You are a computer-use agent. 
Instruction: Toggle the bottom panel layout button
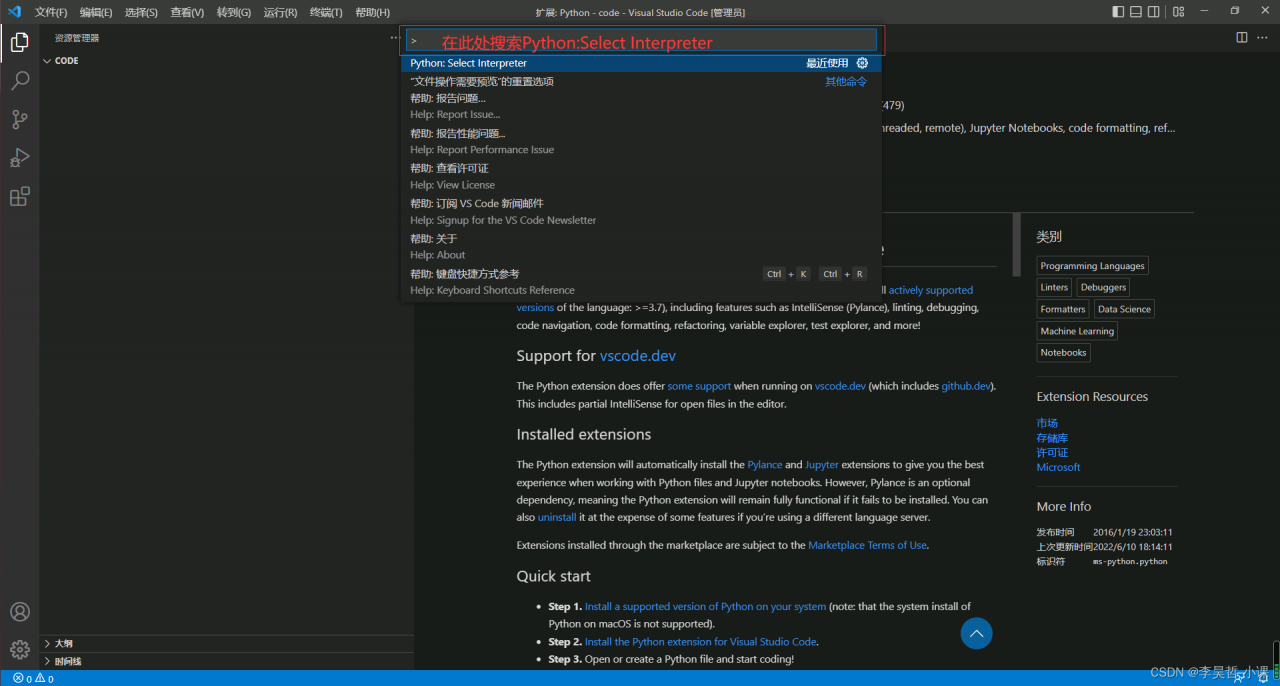pos(1136,12)
